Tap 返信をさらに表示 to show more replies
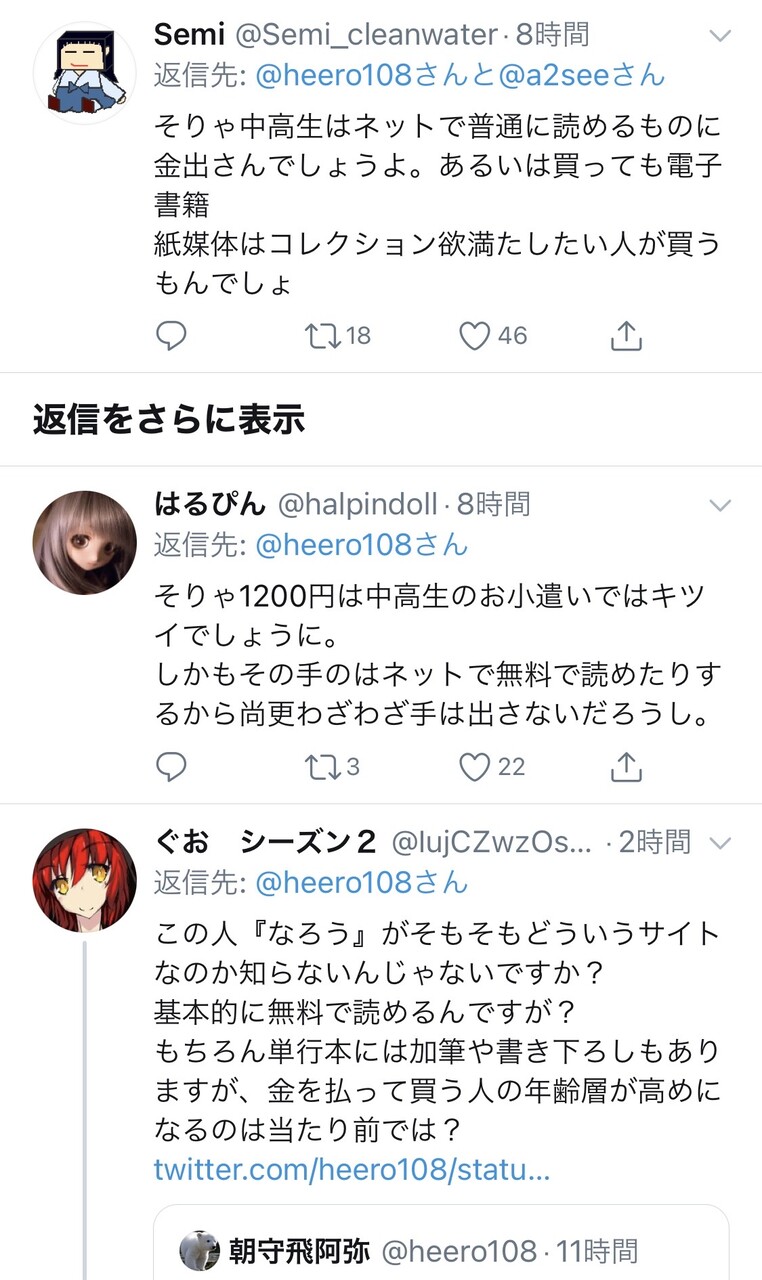This screenshot has height=1280, width=762. click(x=168, y=420)
